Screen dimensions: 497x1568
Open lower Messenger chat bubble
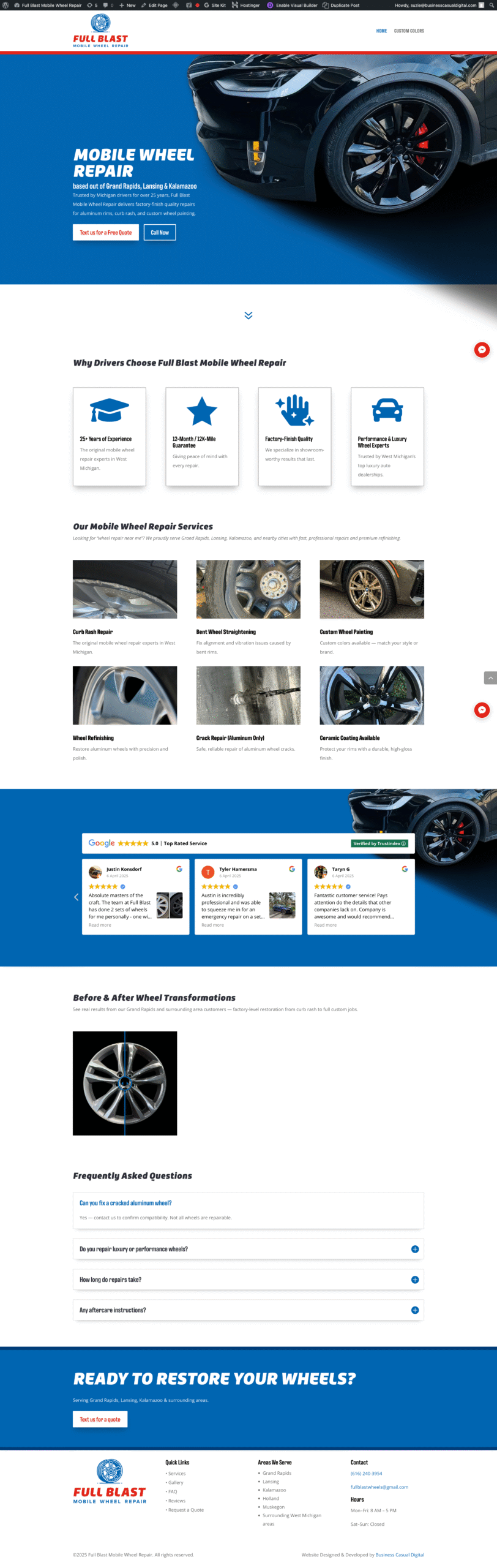tap(482, 710)
